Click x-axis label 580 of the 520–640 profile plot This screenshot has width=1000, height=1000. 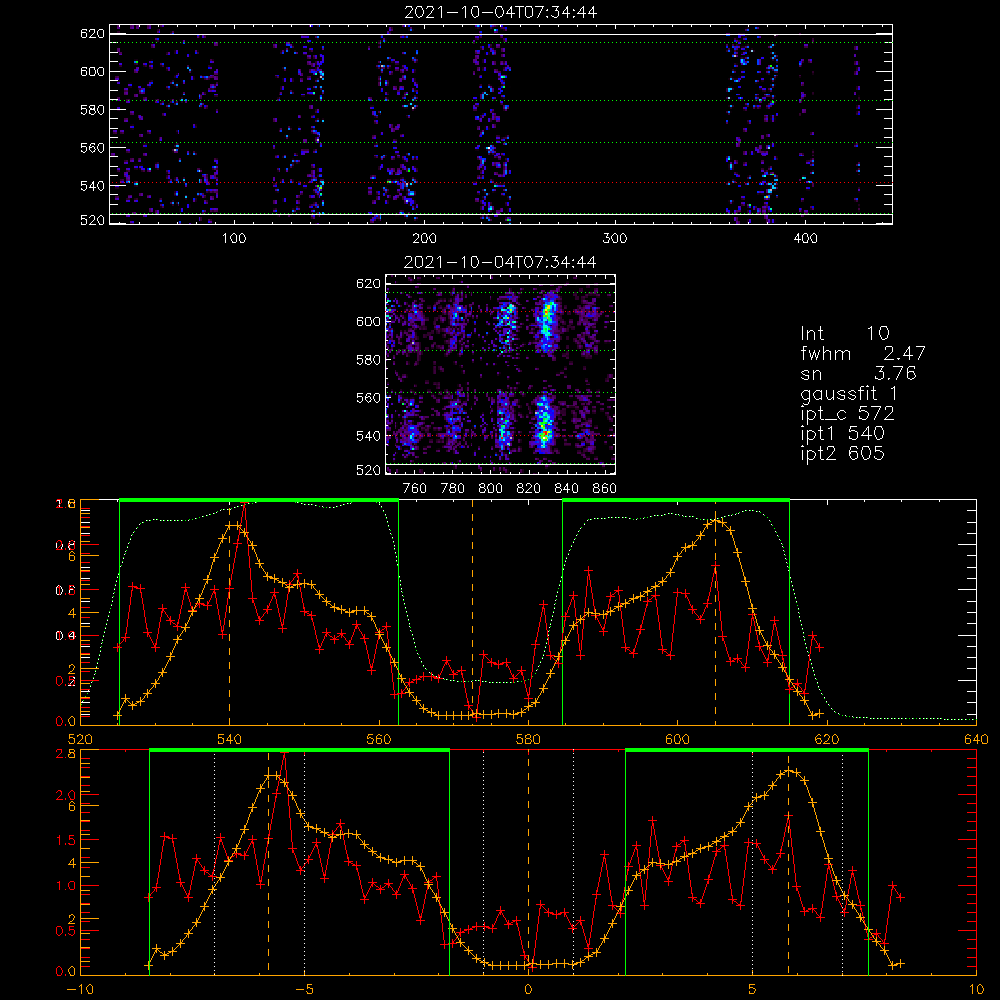(x=528, y=739)
